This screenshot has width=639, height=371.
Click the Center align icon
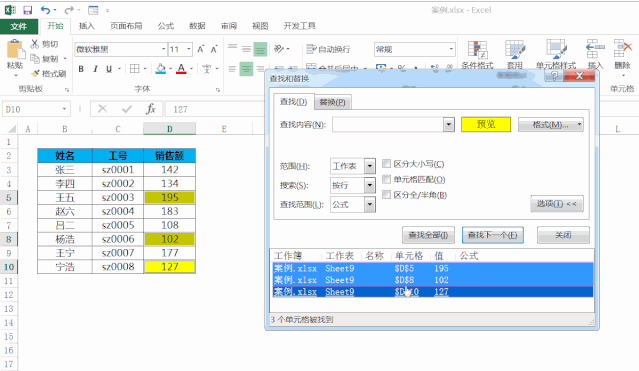point(246,68)
